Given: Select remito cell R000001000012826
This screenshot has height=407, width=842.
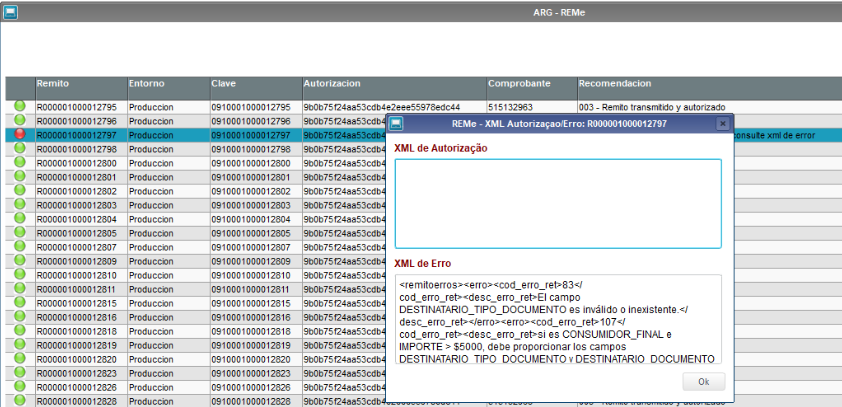Looking at the screenshot, I should coord(81,387).
